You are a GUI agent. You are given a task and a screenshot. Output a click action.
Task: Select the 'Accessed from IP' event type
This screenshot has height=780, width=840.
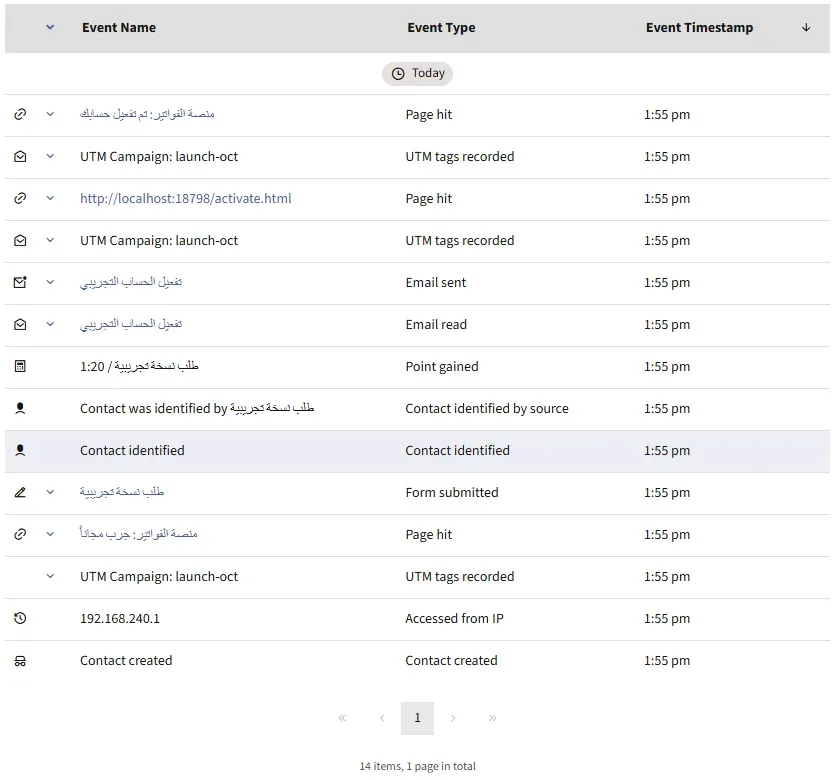click(x=454, y=619)
